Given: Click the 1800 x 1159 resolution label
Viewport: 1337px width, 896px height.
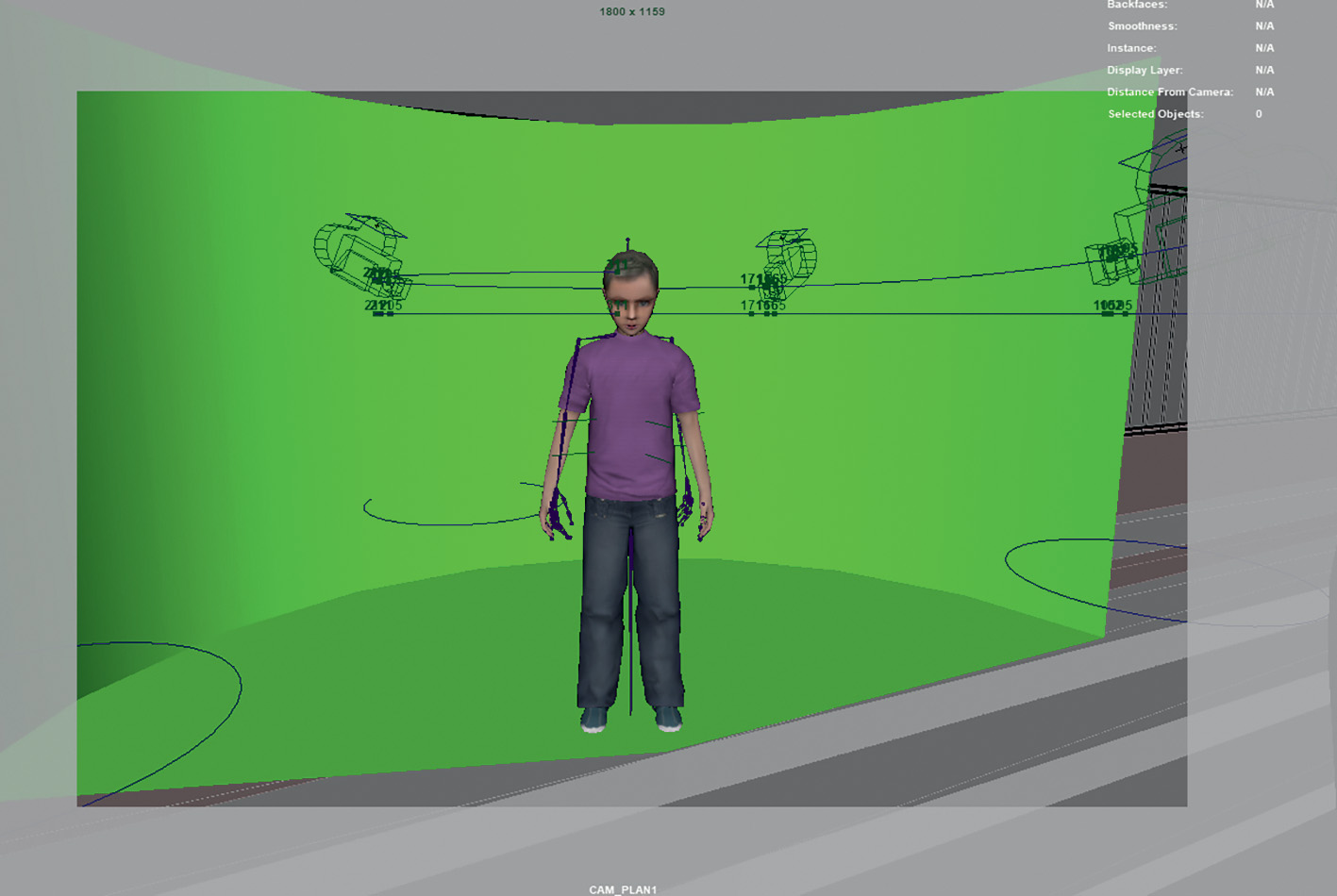Looking at the screenshot, I should pos(631,12).
